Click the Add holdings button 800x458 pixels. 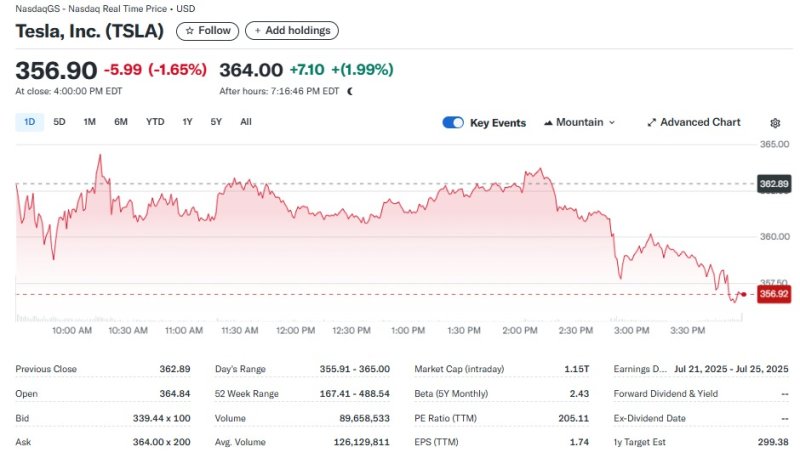[292, 31]
